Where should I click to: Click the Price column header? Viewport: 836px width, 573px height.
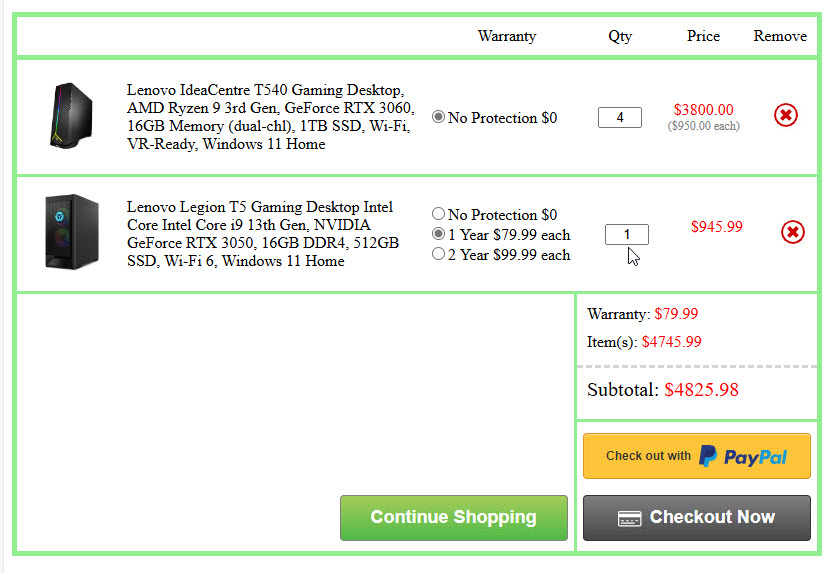pos(703,36)
